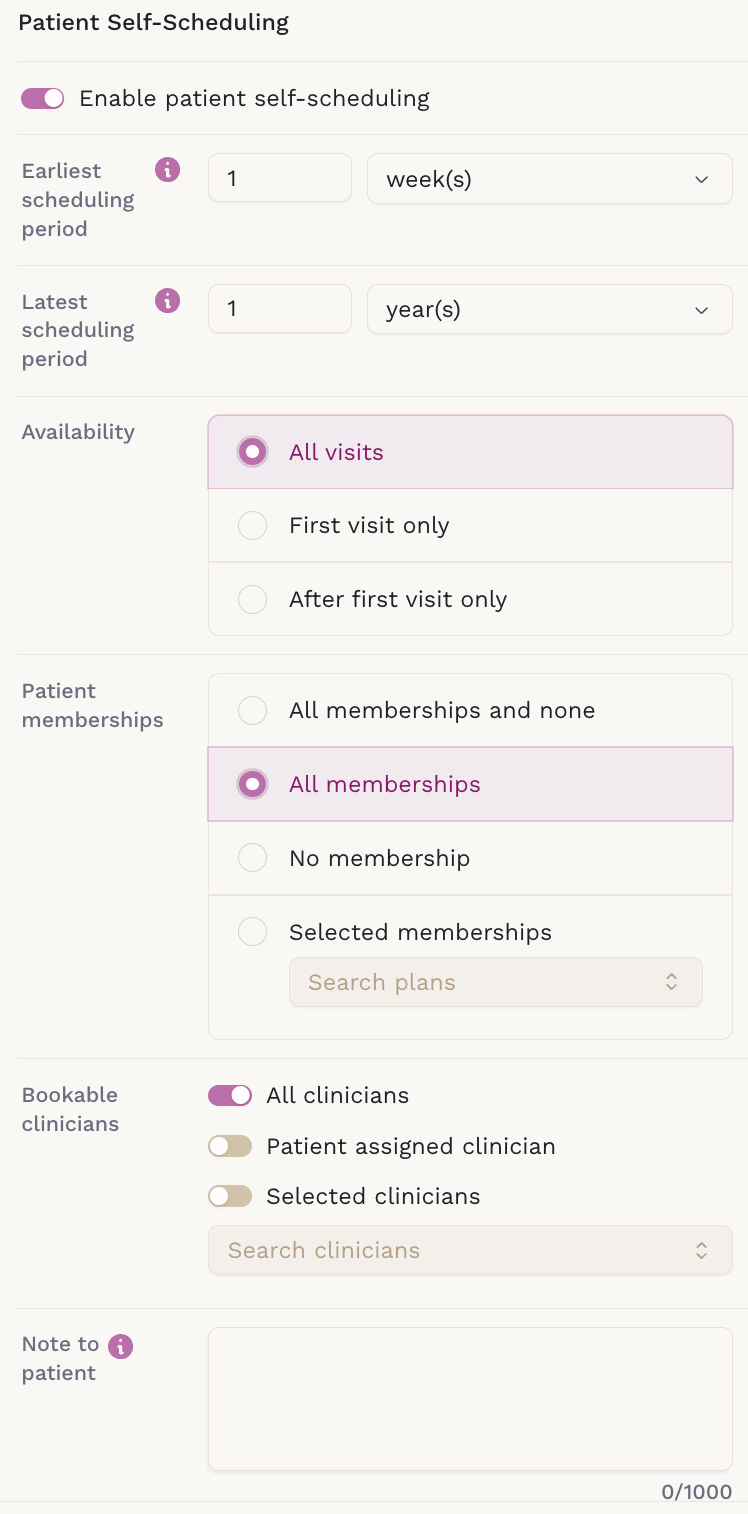Enable Patient assigned clinician toggle
Viewport: 748px width, 1514px height.
click(x=230, y=1146)
